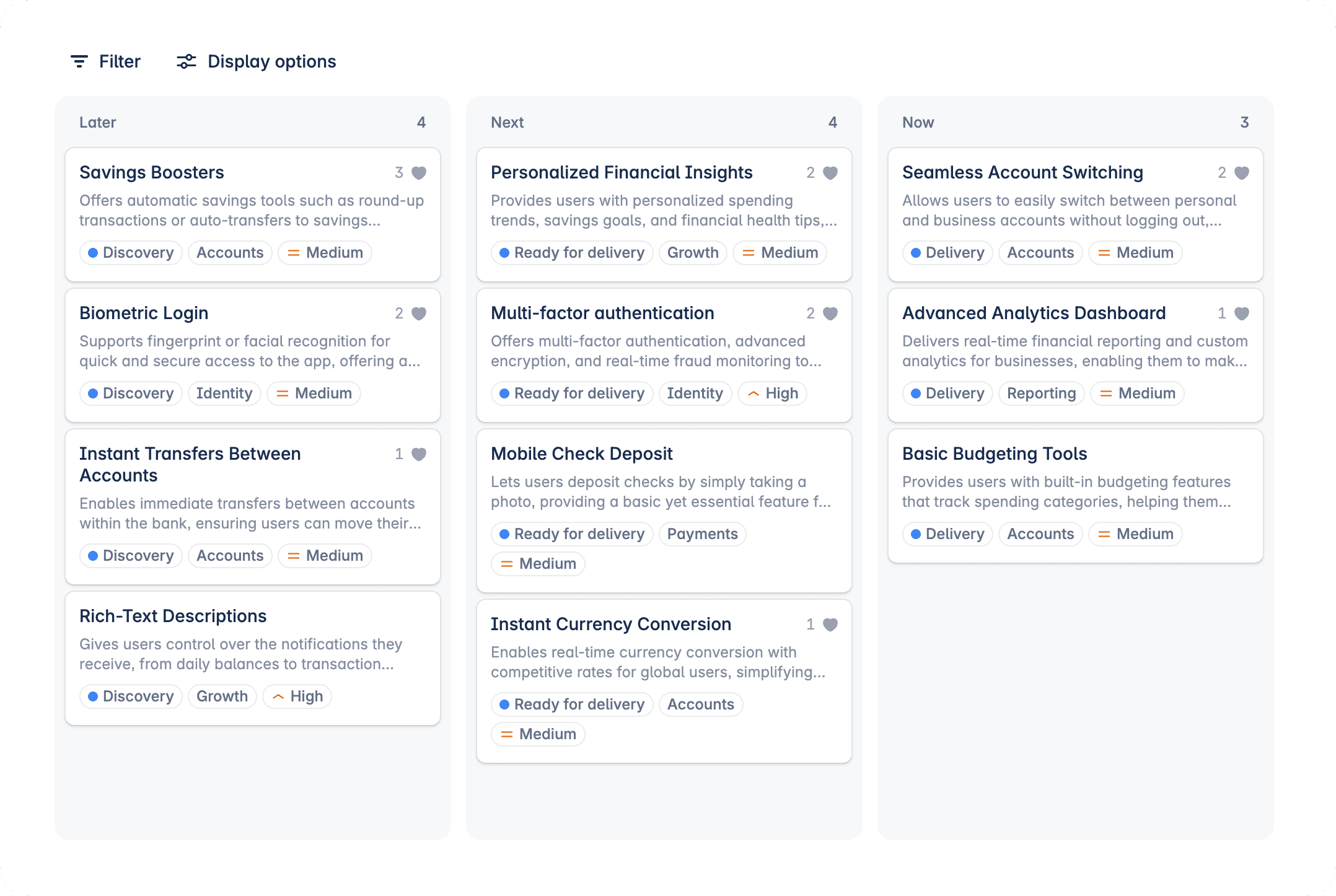Click the Payments tag on Mobile Check Deposit
The width and height of the screenshot is (1336, 896).
(x=702, y=534)
